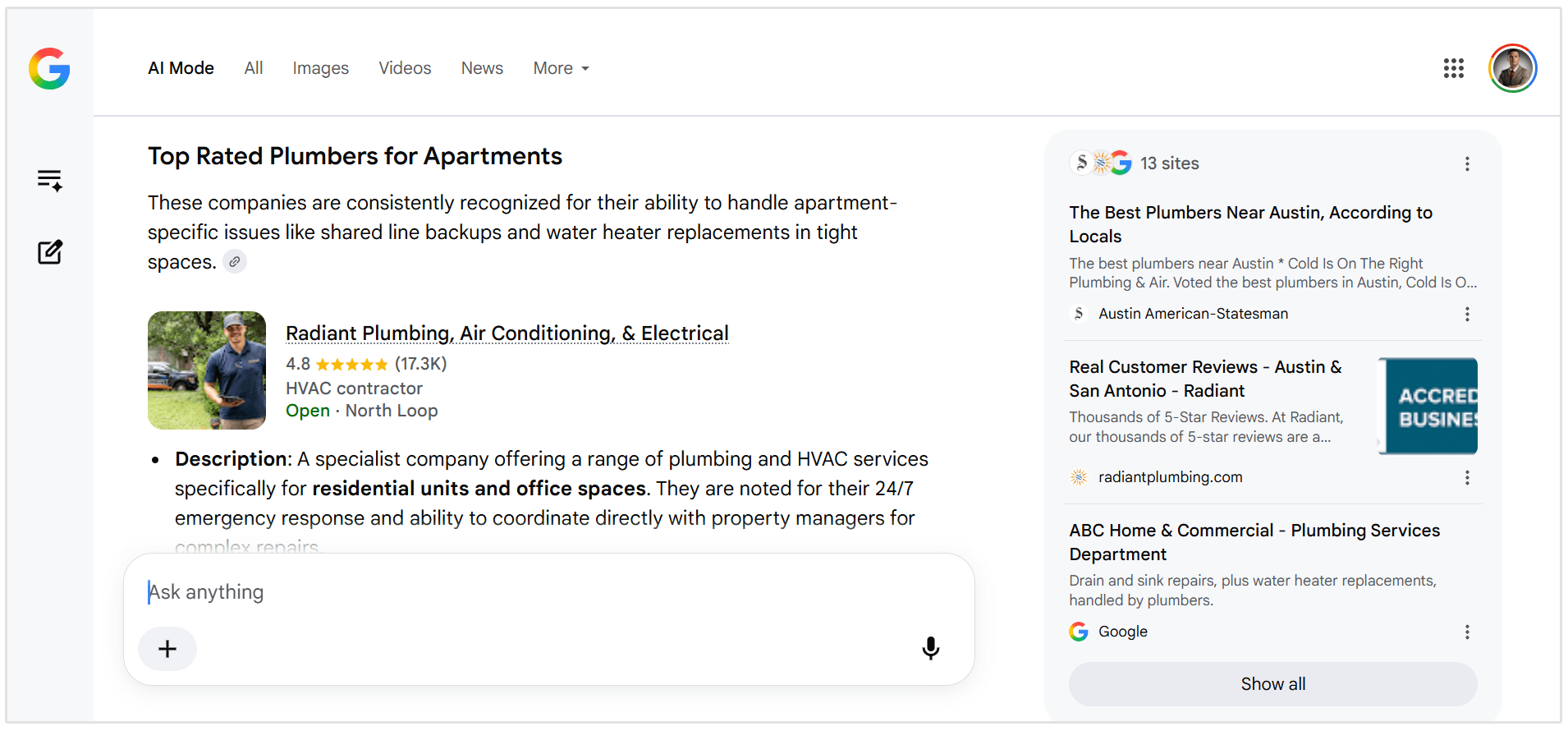Open 'Real Customer Reviews - Austin & San Antonio' result
Viewport: 1568px width, 731px height.
click(x=1205, y=379)
